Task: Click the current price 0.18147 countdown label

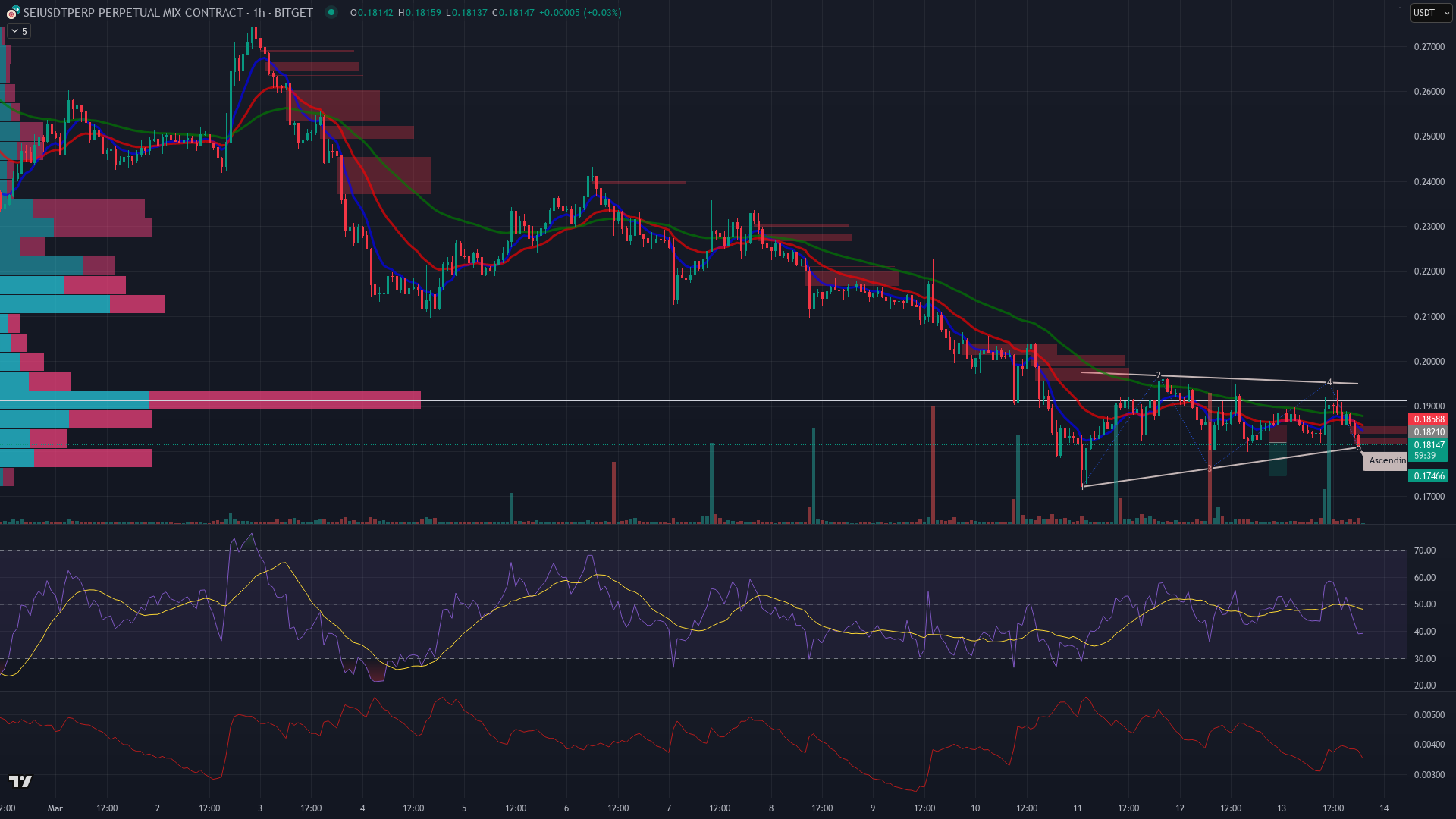Action: tap(1429, 450)
